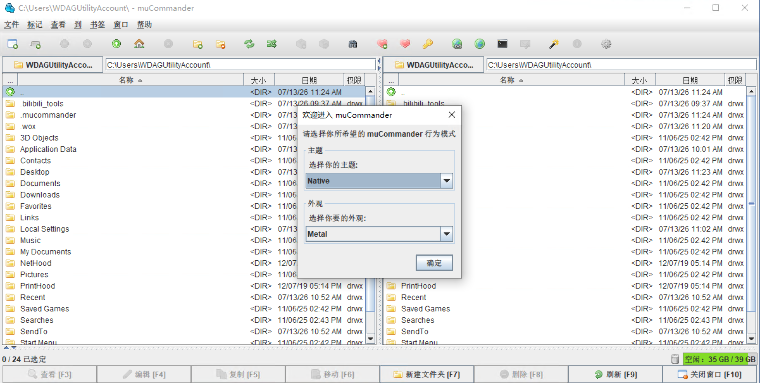Click right panel vertical scrollbar up arrow
The height and width of the screenshot is (383, 760).
coord(752,91)
